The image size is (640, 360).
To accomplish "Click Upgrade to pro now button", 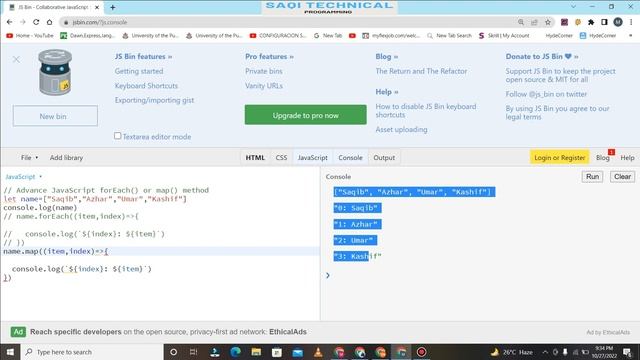I will tap(305, 115).
